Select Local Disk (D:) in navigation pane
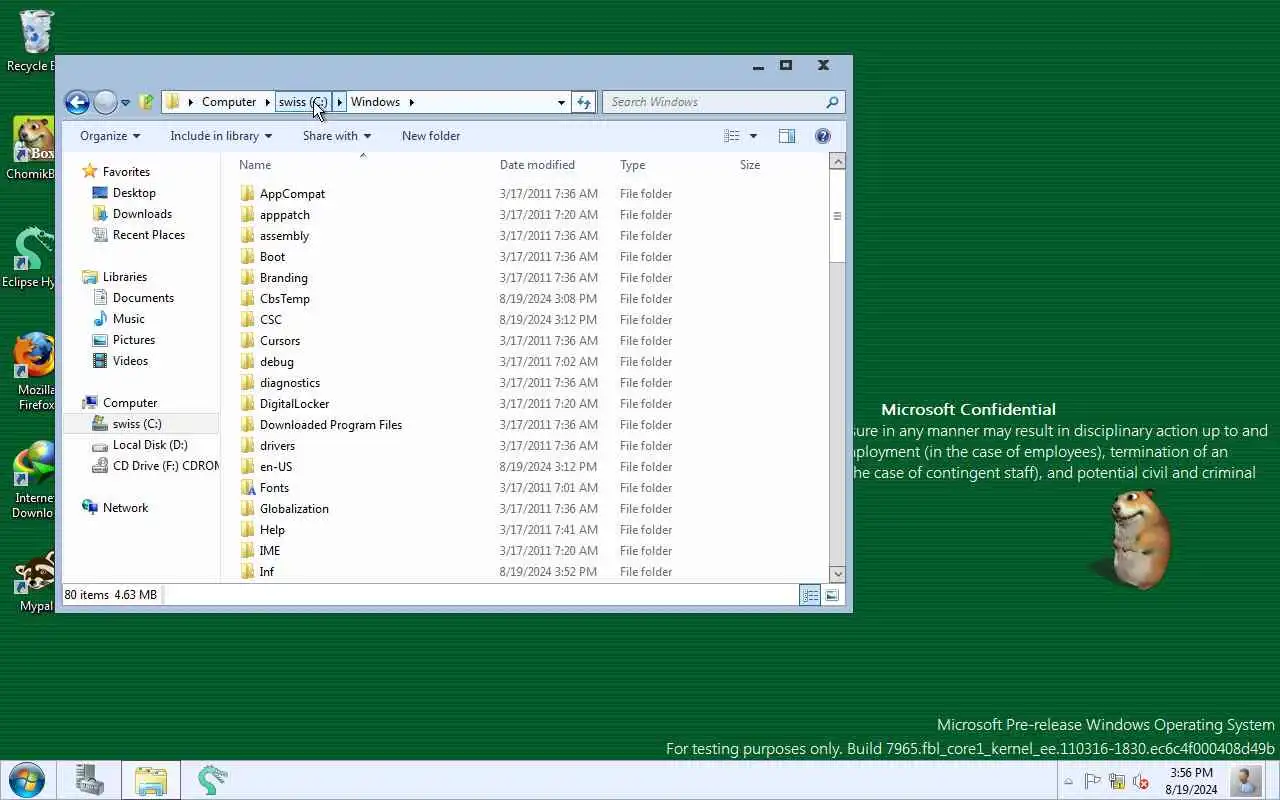The width and height of the screenshot is (1280, 800). (x=150, y=445)
